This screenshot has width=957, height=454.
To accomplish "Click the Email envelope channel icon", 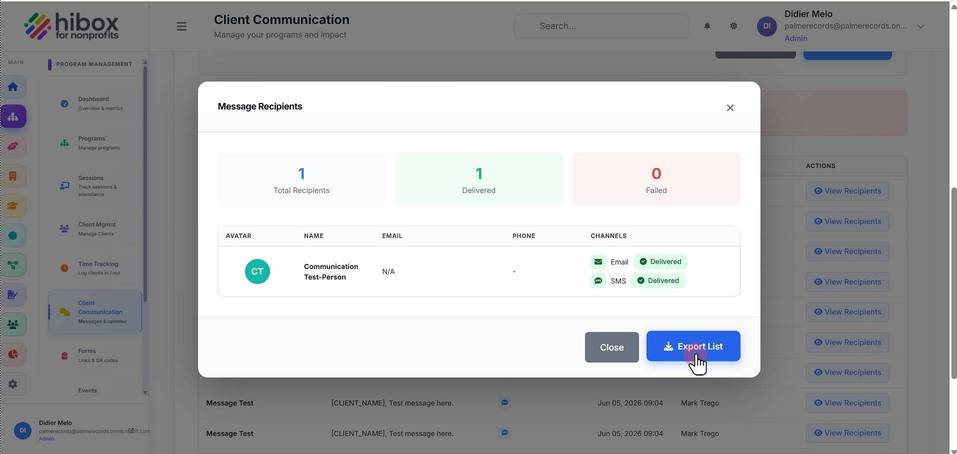I will coord(598,262).
